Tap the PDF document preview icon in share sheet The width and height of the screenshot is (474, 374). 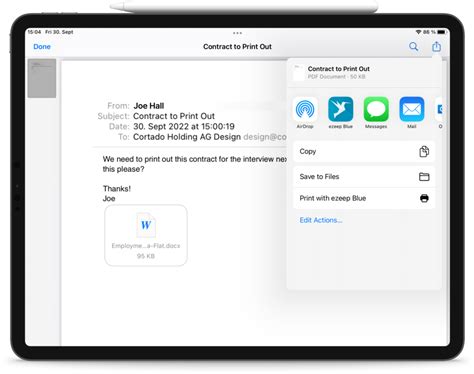(299, 73)
